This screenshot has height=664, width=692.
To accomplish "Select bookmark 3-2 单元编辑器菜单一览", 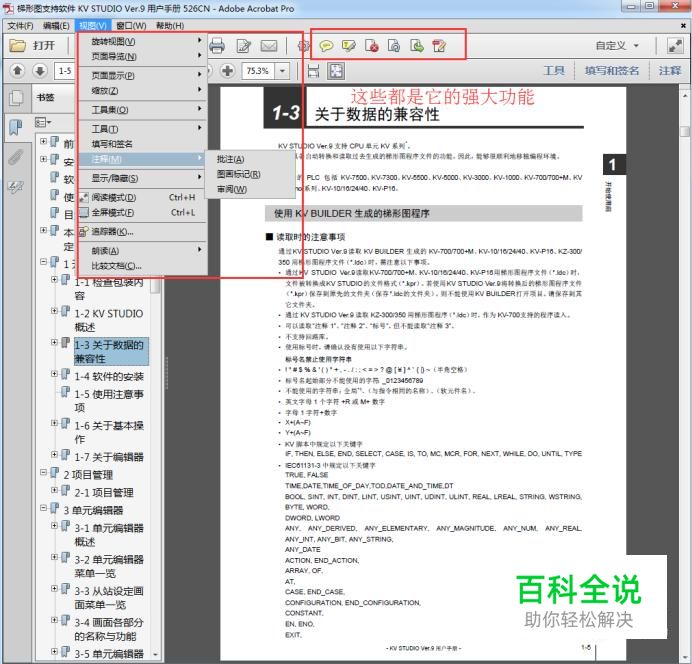I will [x=109, y=566].
